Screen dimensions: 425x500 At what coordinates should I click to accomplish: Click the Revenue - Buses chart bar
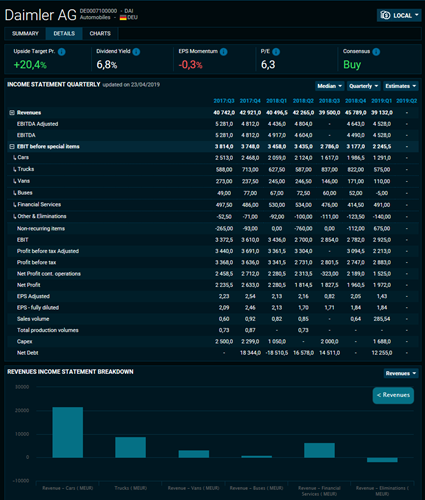(x=256, y=457)
